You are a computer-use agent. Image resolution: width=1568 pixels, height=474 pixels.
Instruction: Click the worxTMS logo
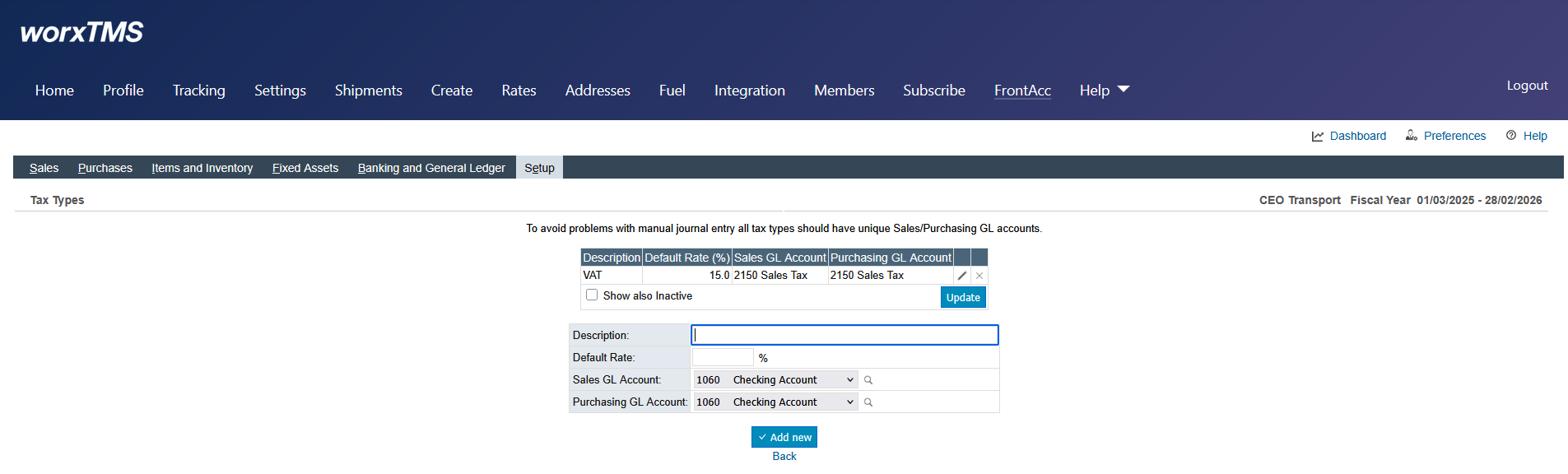tap(81, 32)
